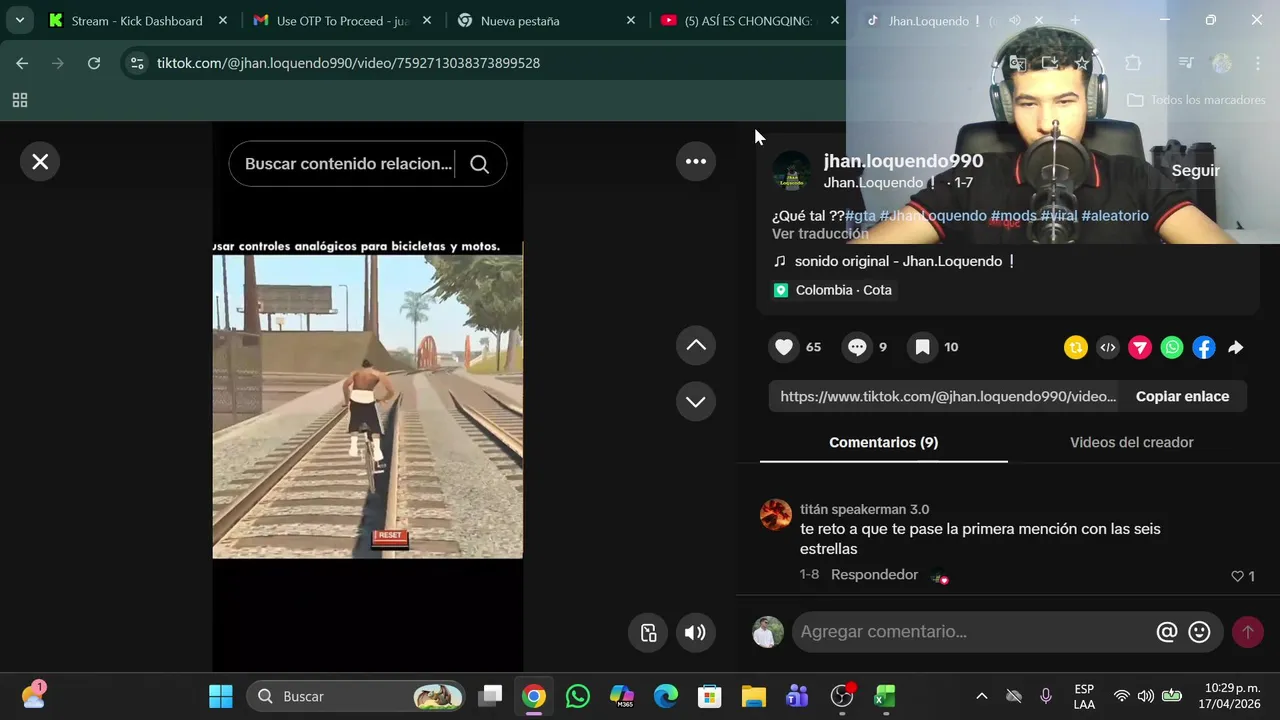
Task: Go back in browser history
Action: [x=22, y=63]
